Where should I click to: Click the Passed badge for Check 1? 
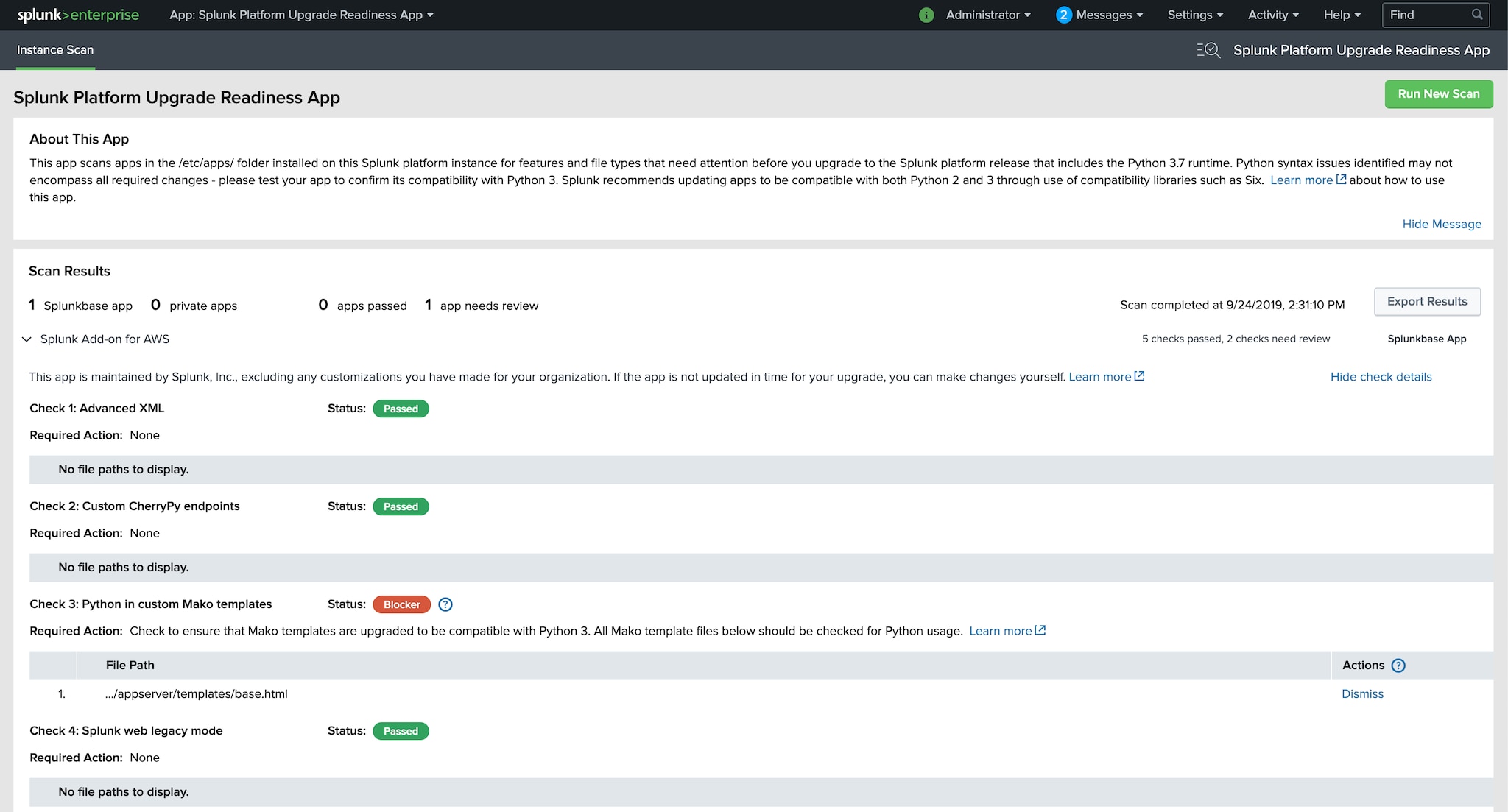point(401,409)
